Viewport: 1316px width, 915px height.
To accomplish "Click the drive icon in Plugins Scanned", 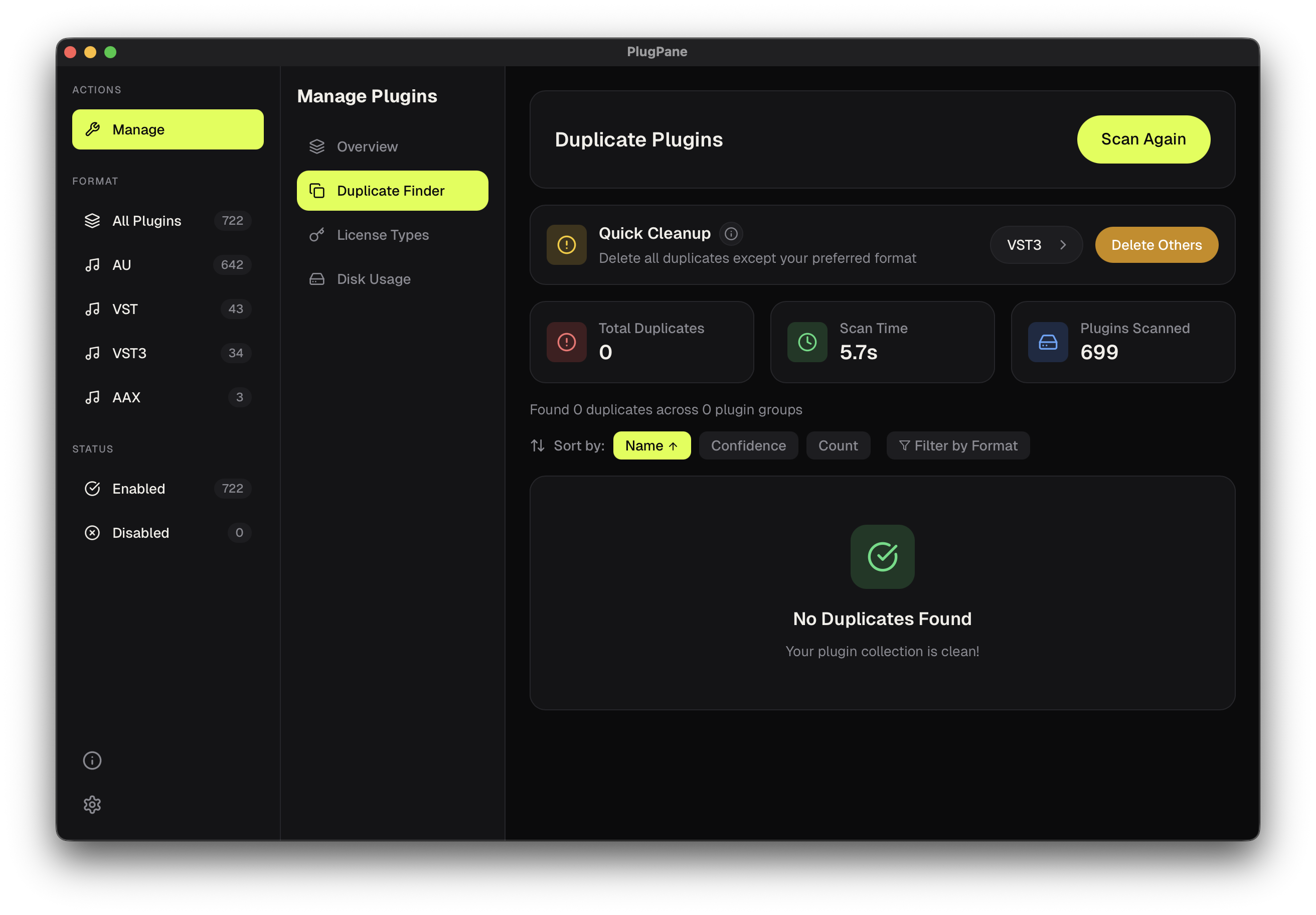I will (1048, 342).
